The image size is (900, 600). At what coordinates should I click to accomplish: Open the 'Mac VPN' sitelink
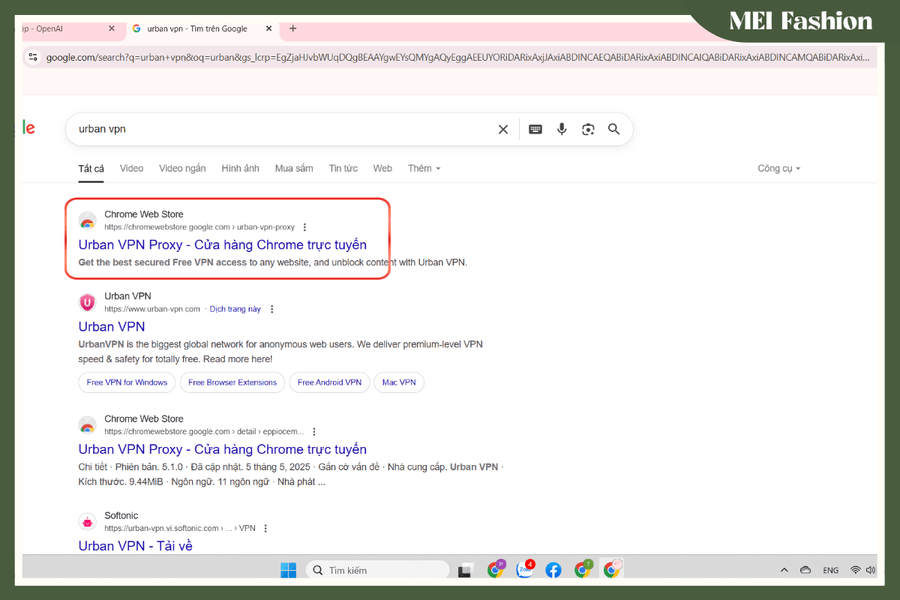pyautogui.click(x=399, y=382)
